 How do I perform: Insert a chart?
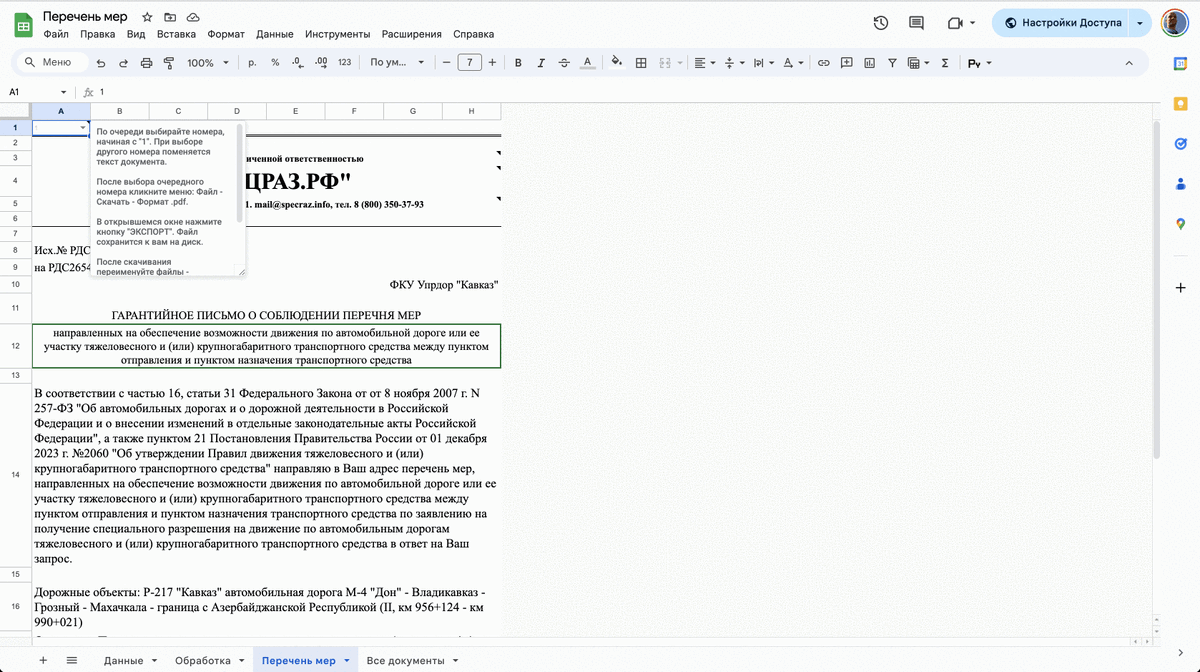click(869, 63)
